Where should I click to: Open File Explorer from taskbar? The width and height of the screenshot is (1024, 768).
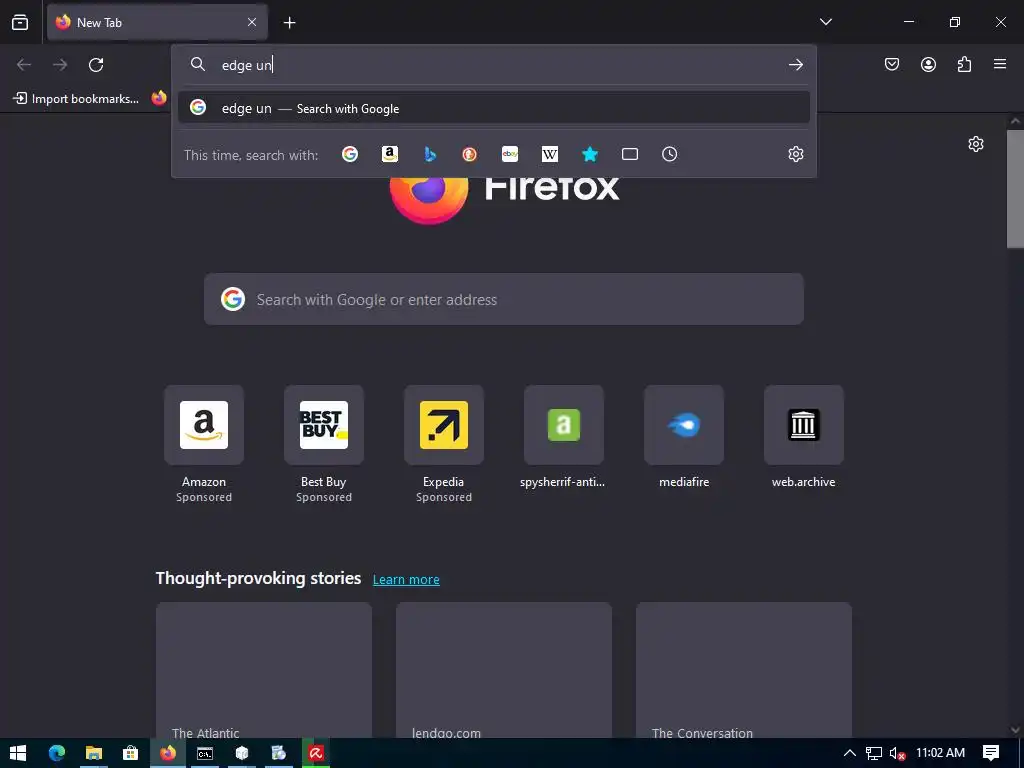point(94,753)
